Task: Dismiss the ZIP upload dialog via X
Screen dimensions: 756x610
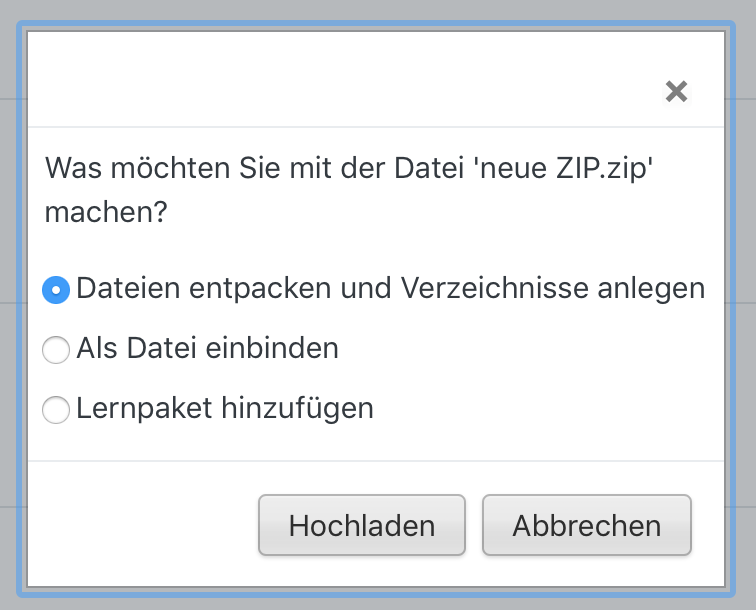Action: click(676, 92)
